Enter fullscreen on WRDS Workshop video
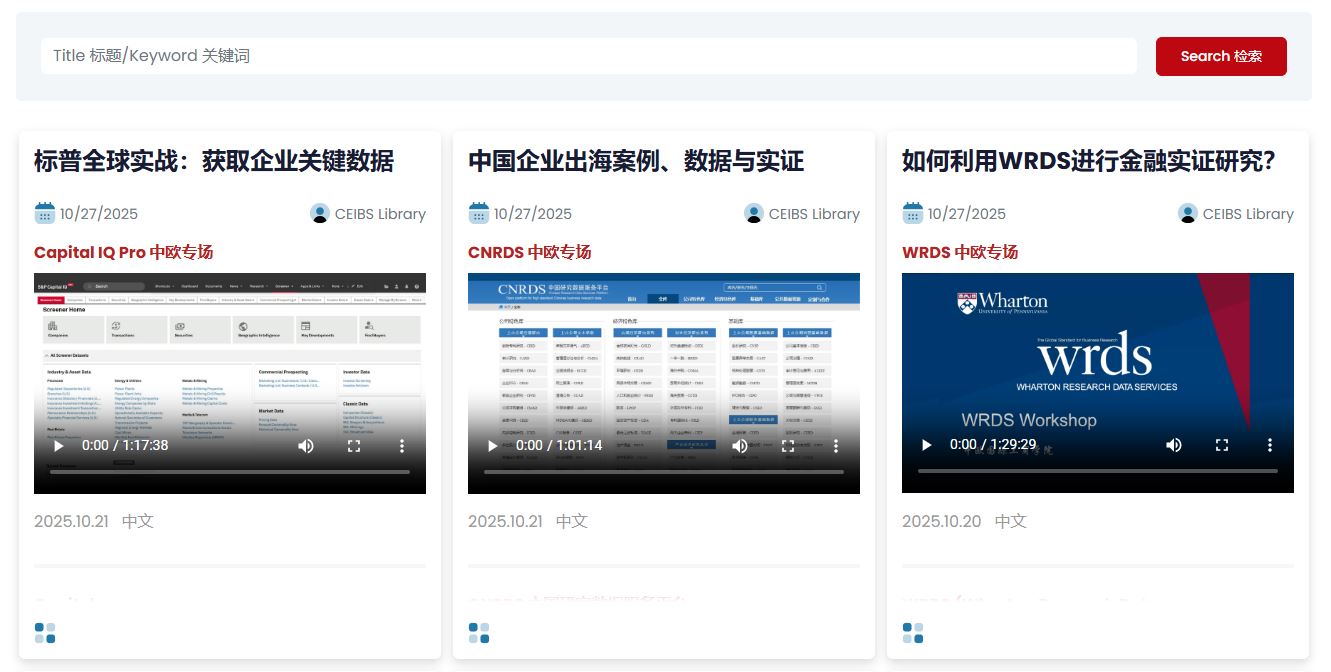This screenshot has height=672, width=1331. 1222,445
